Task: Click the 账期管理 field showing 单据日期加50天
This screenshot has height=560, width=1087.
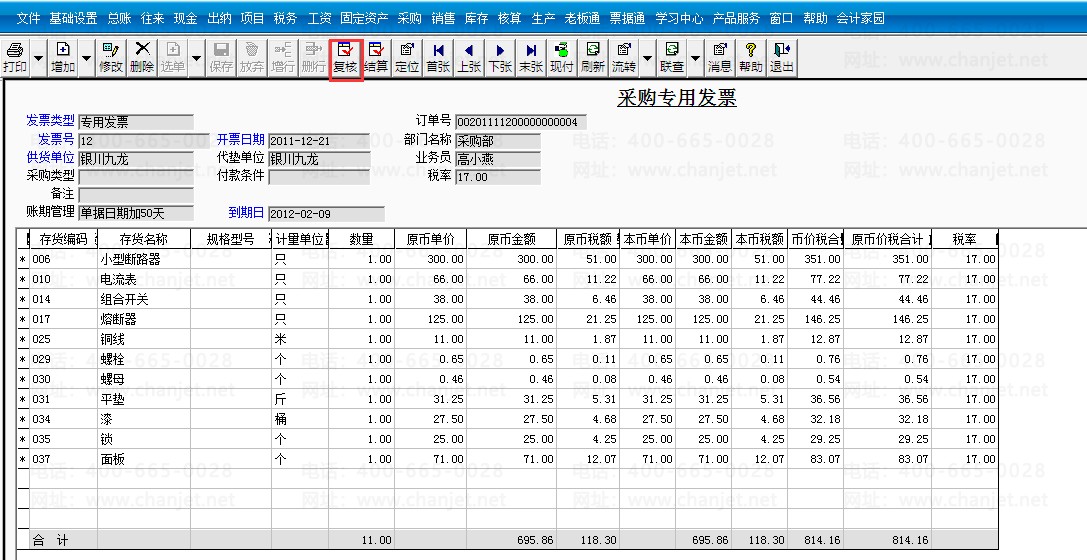Action: (x=136, y=213)
